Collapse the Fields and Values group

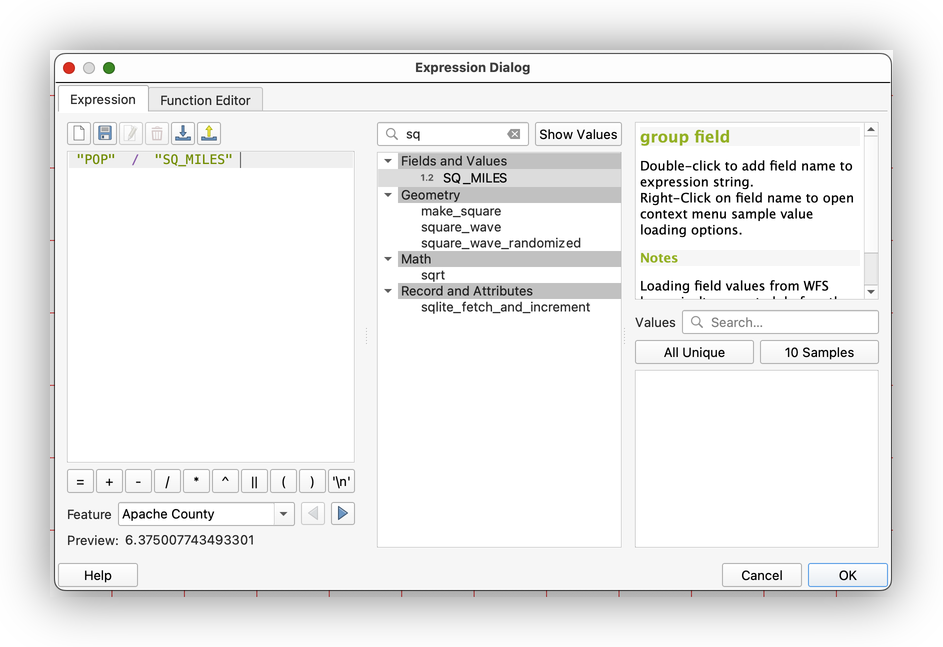click(x=388, y=161)
